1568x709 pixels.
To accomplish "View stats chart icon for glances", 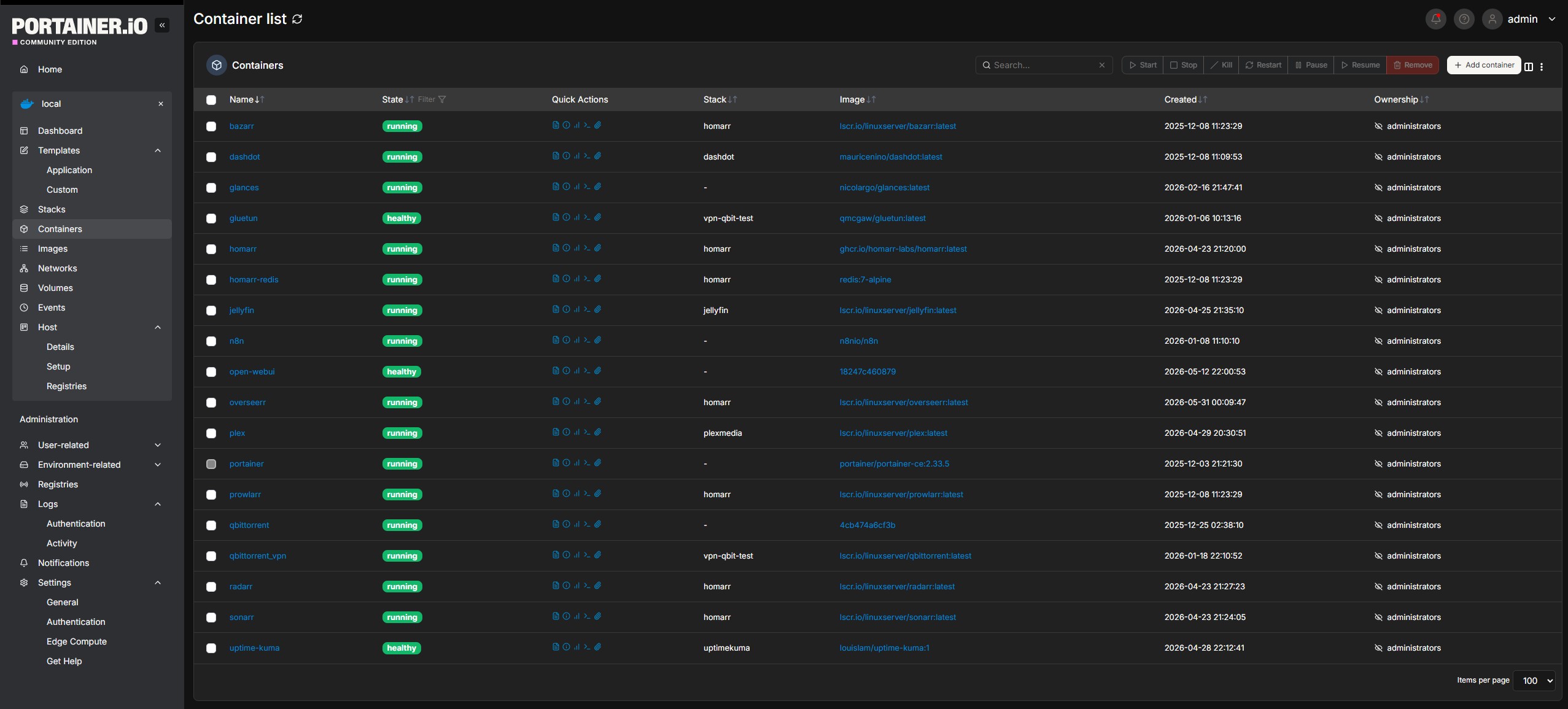I will pos(576,187).
